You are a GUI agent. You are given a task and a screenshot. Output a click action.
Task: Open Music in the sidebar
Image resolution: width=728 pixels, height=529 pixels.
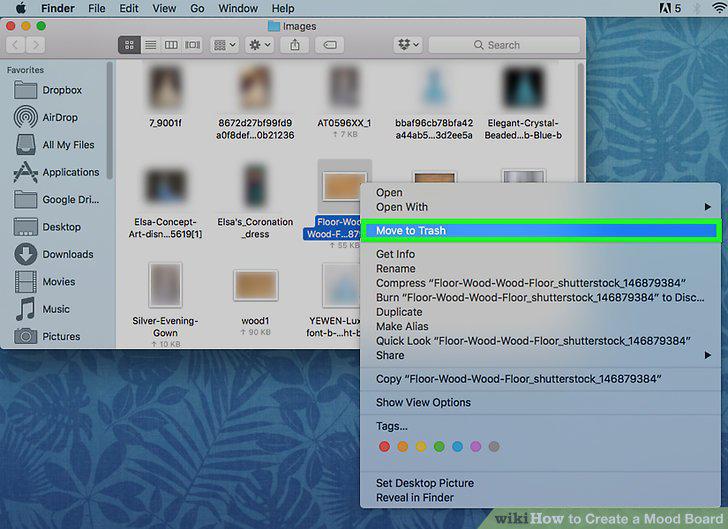[43, 309]
